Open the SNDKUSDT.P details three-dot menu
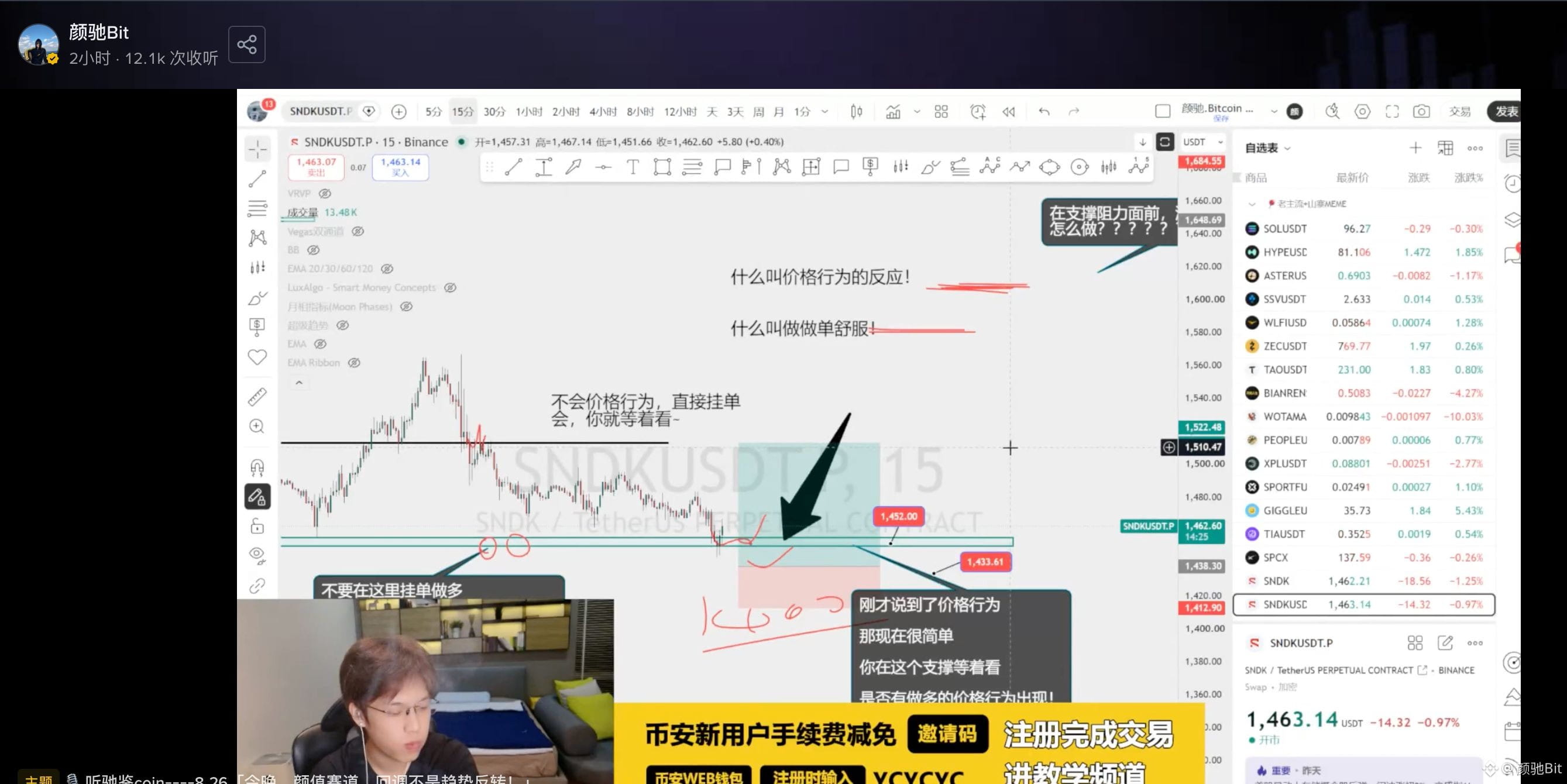Viewport: 1567px width, 784px height. (x=1475, y=643)
